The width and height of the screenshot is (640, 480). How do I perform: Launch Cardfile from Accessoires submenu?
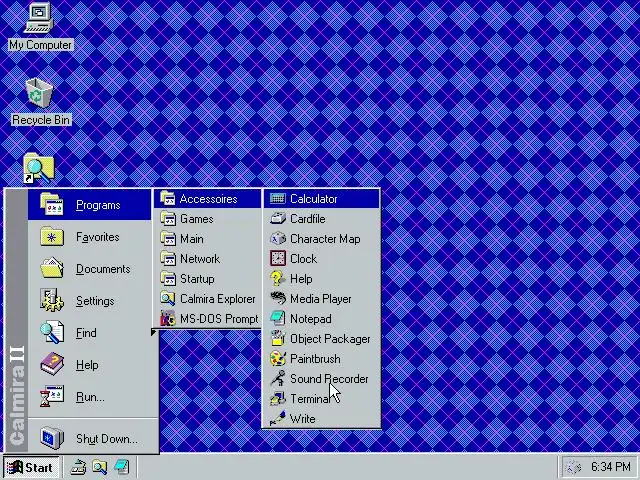tap(321, 219)
